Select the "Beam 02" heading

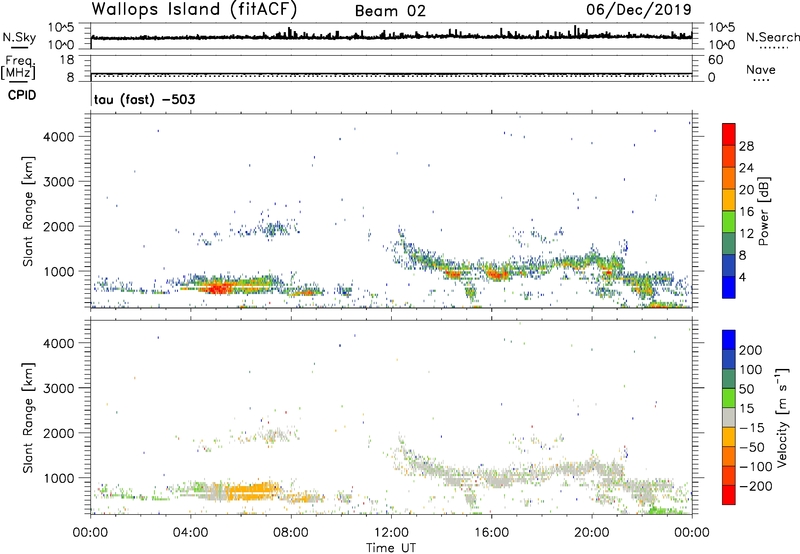click(390, 11)
